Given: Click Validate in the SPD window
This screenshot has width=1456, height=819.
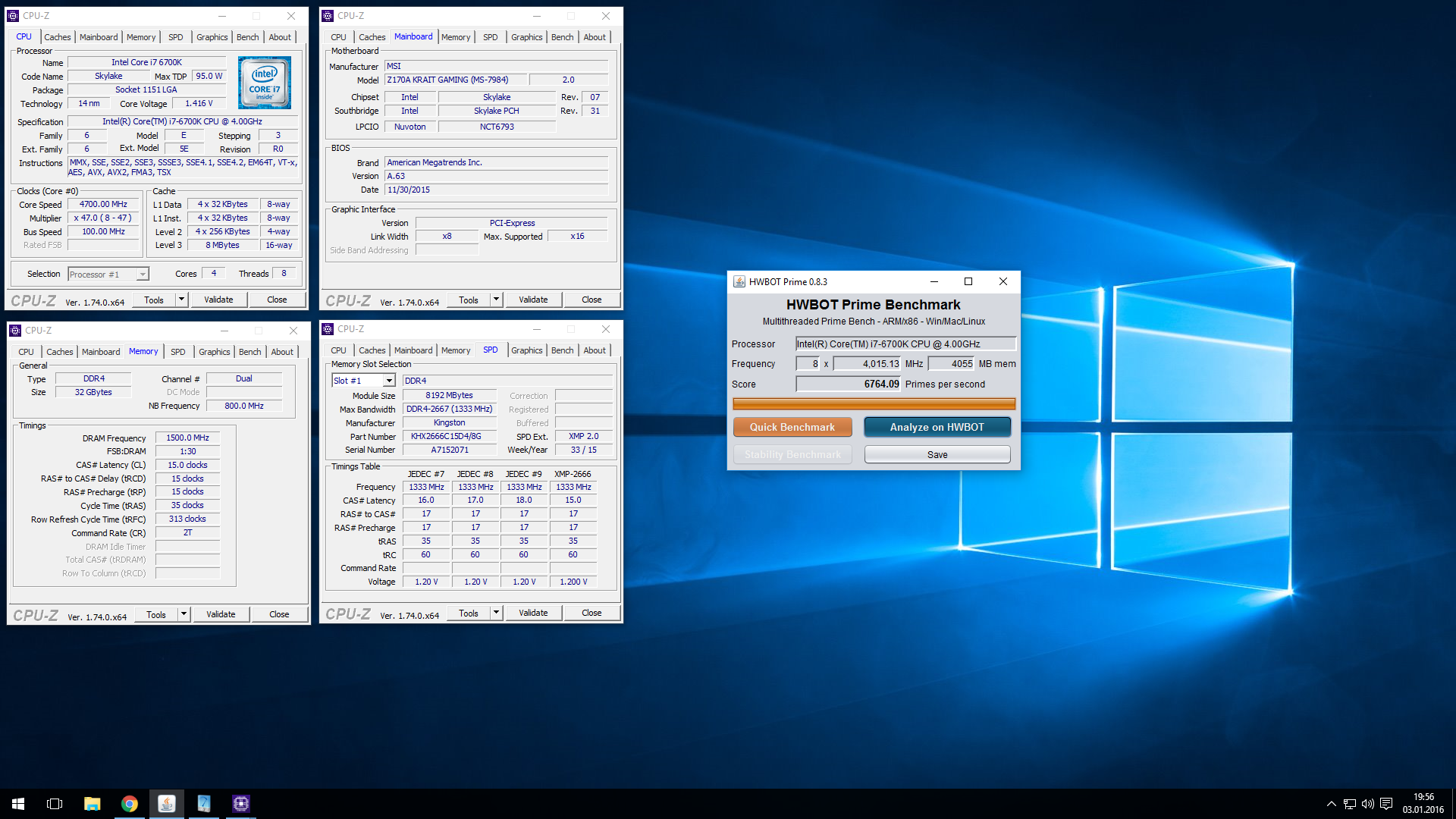Looking at the screenshot, I should click(533, 613).
